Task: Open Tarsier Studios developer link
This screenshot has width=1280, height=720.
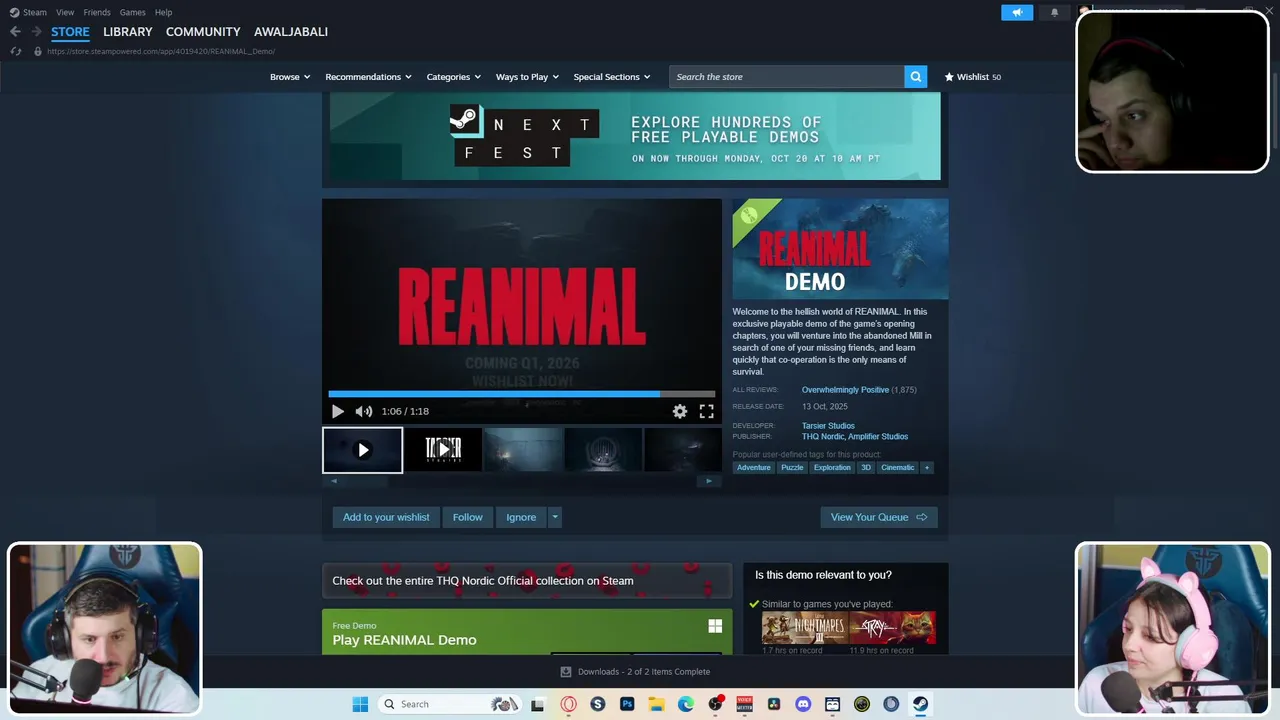Action: click(828, 426)
